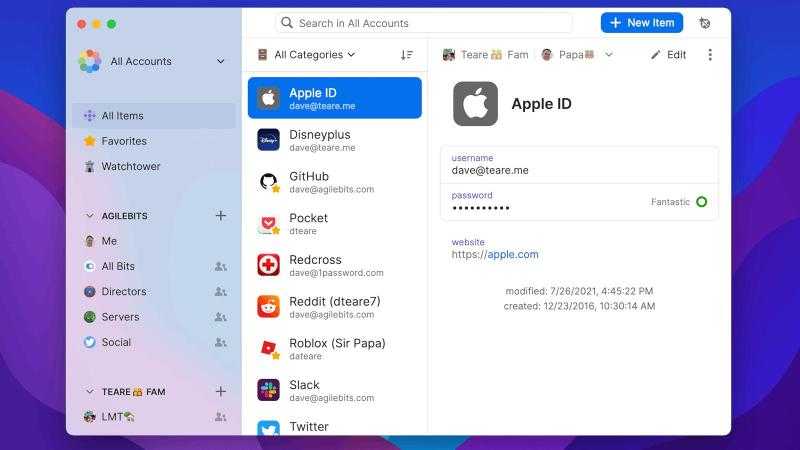Expand the All Accounts switcher dropdown
800x450 pixels.
click(x=220, y=61)
